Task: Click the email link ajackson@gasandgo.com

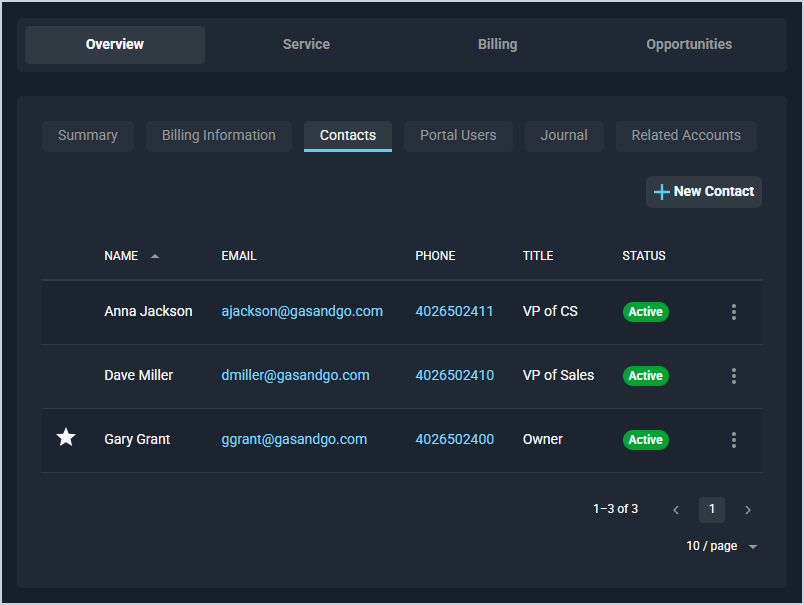Action: pos(302,311)
